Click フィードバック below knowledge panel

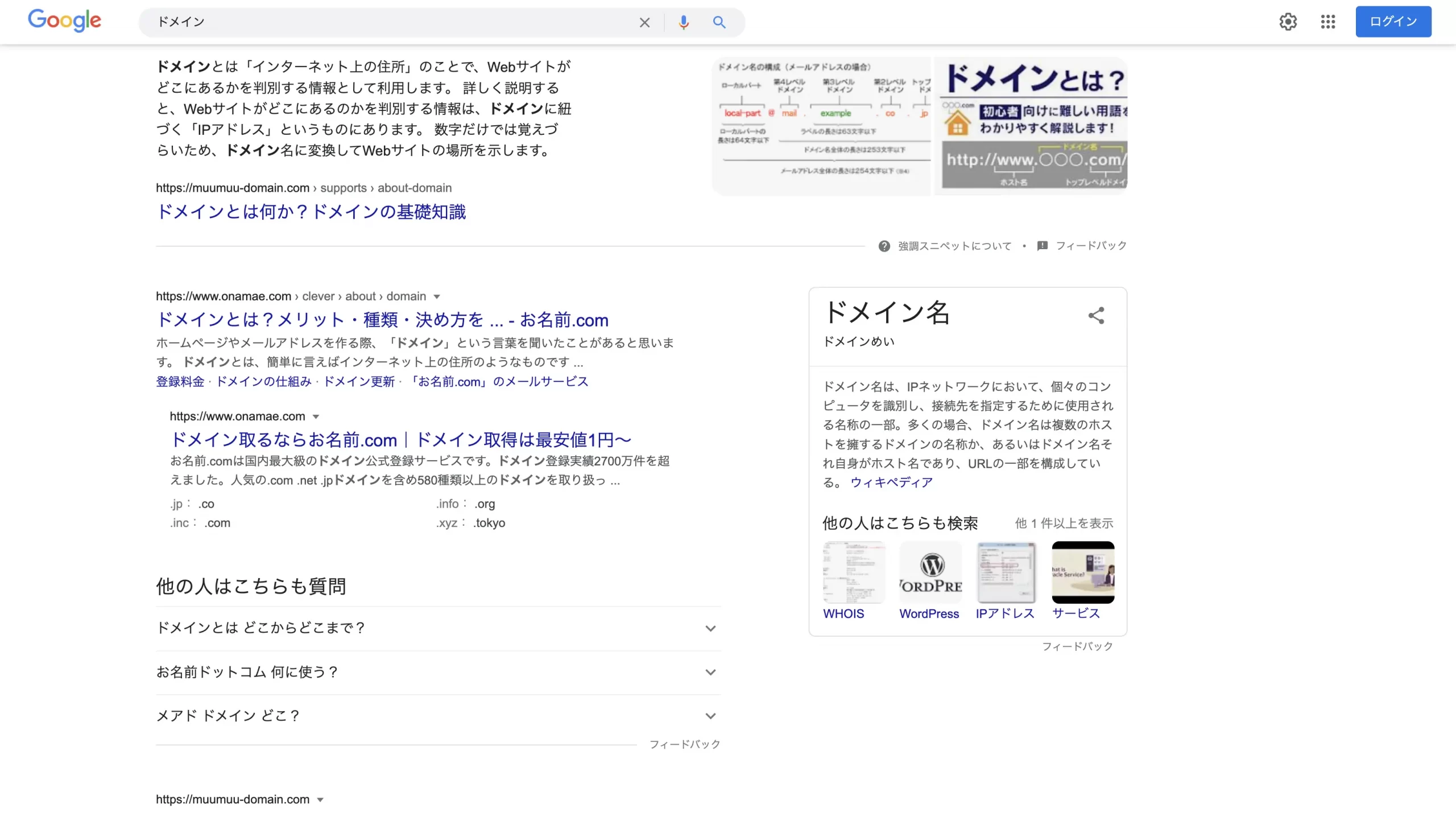1077,646
